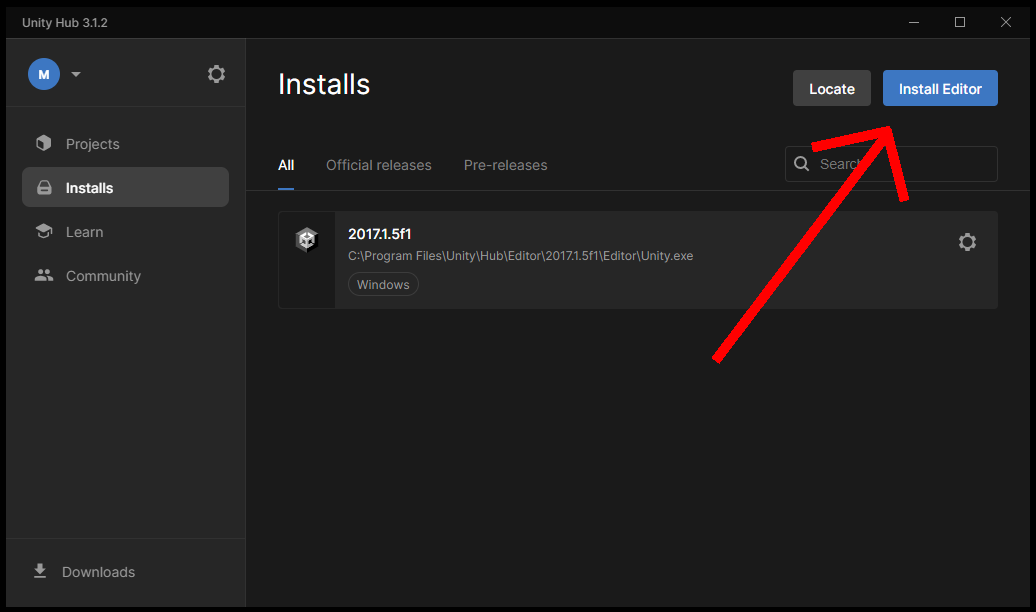Minimize the Unity Hub window

pyautogui.click(x=914, y=22)
